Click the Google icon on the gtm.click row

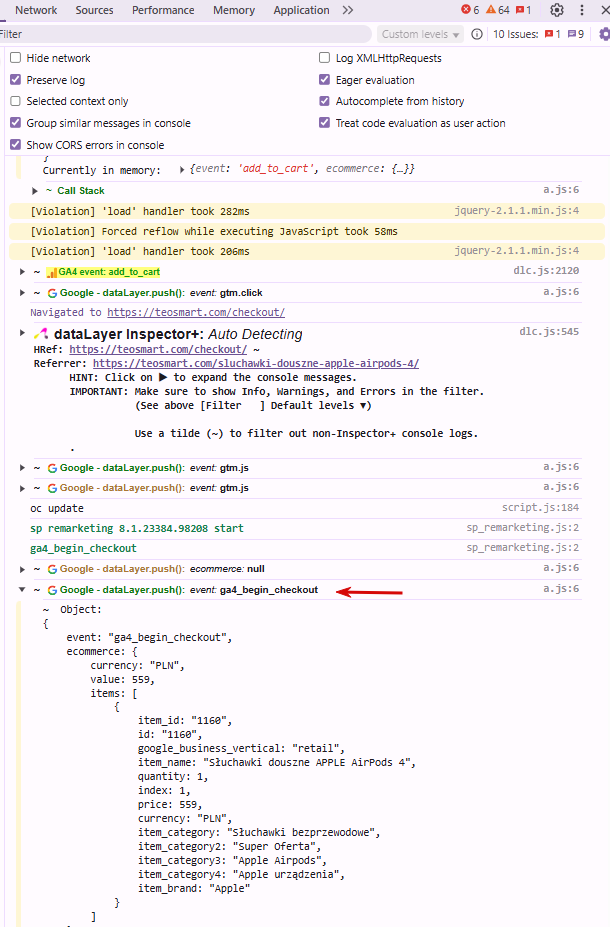pos(52,293)
